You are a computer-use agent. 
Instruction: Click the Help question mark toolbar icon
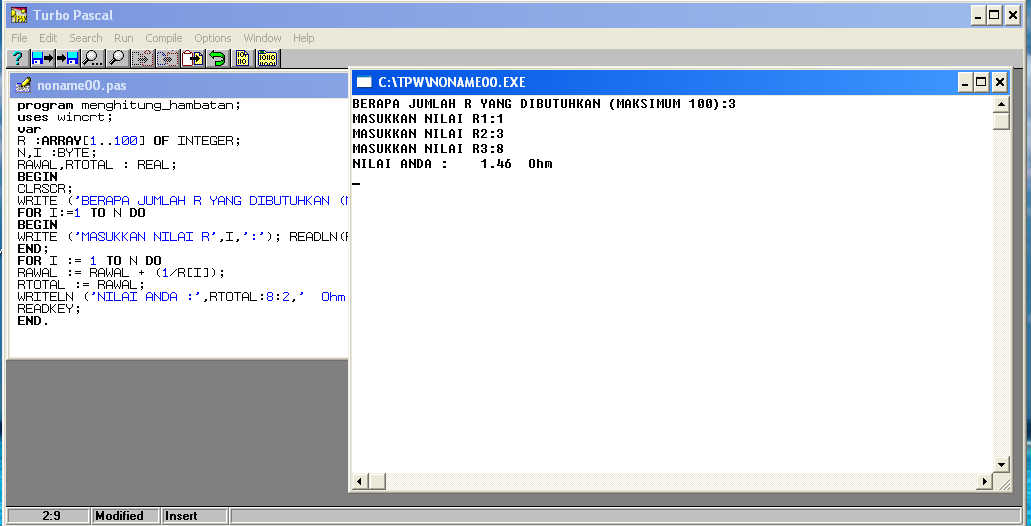(18, 59)
